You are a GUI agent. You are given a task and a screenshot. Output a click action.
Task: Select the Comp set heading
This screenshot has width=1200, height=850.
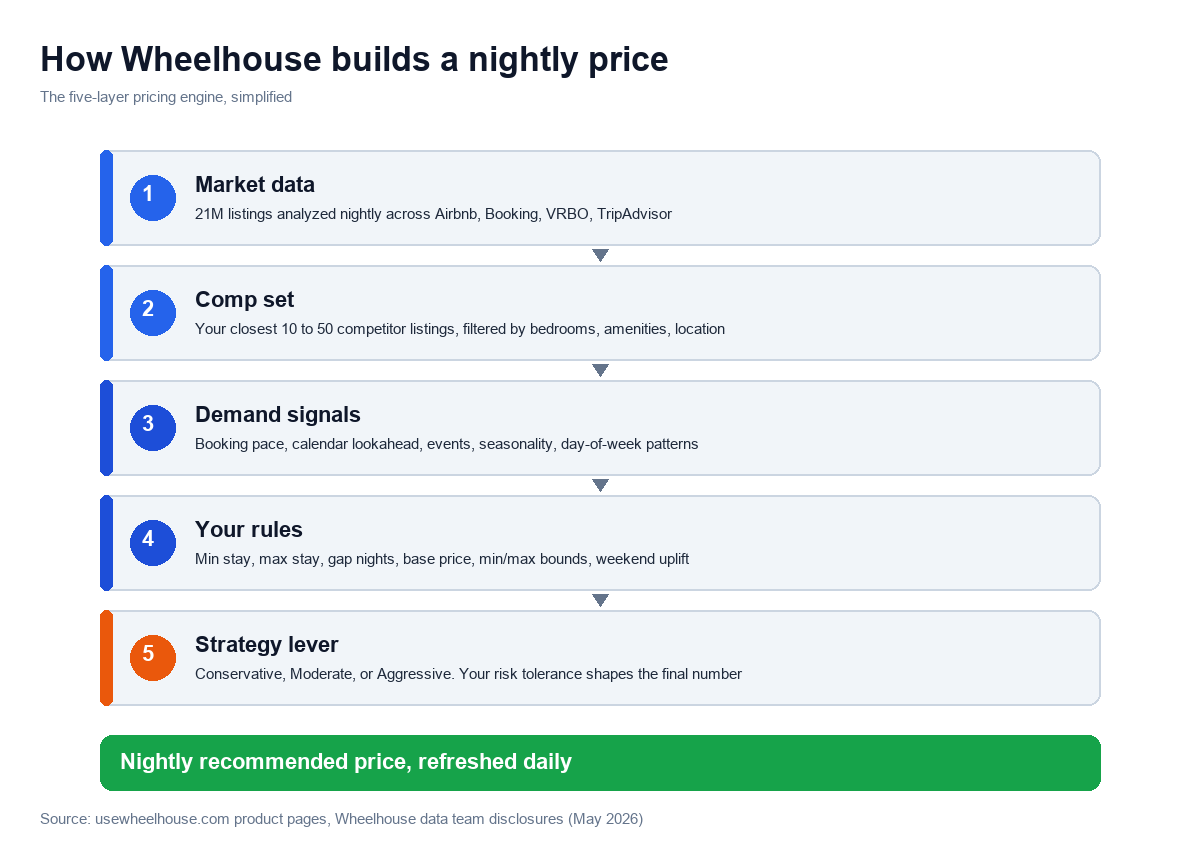coord(245,300)
